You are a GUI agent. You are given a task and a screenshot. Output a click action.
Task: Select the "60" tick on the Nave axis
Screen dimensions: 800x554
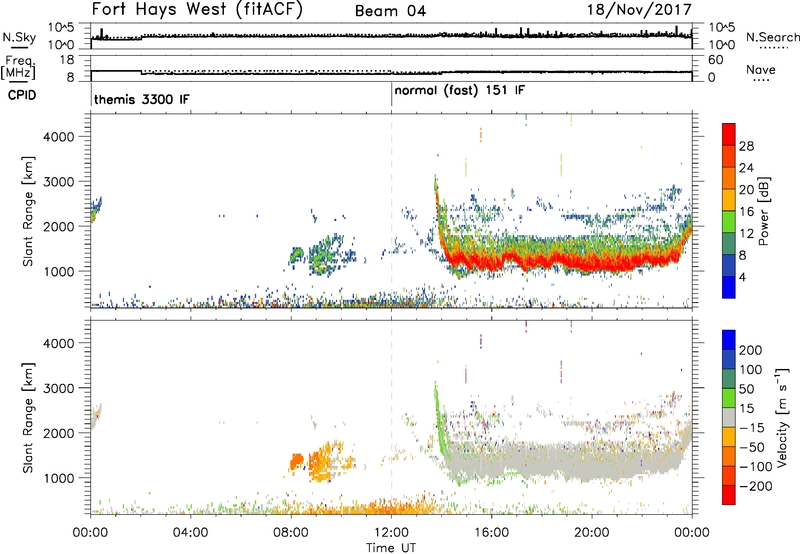tap(715, 60)
